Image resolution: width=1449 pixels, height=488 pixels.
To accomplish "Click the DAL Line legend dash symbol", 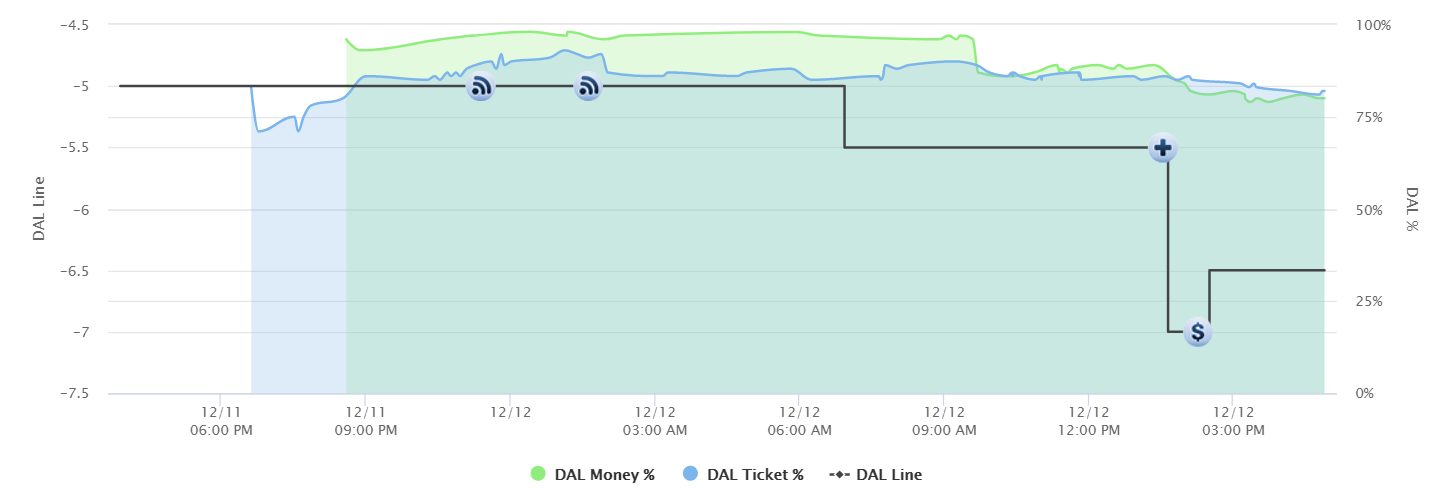I will [840, 475].
